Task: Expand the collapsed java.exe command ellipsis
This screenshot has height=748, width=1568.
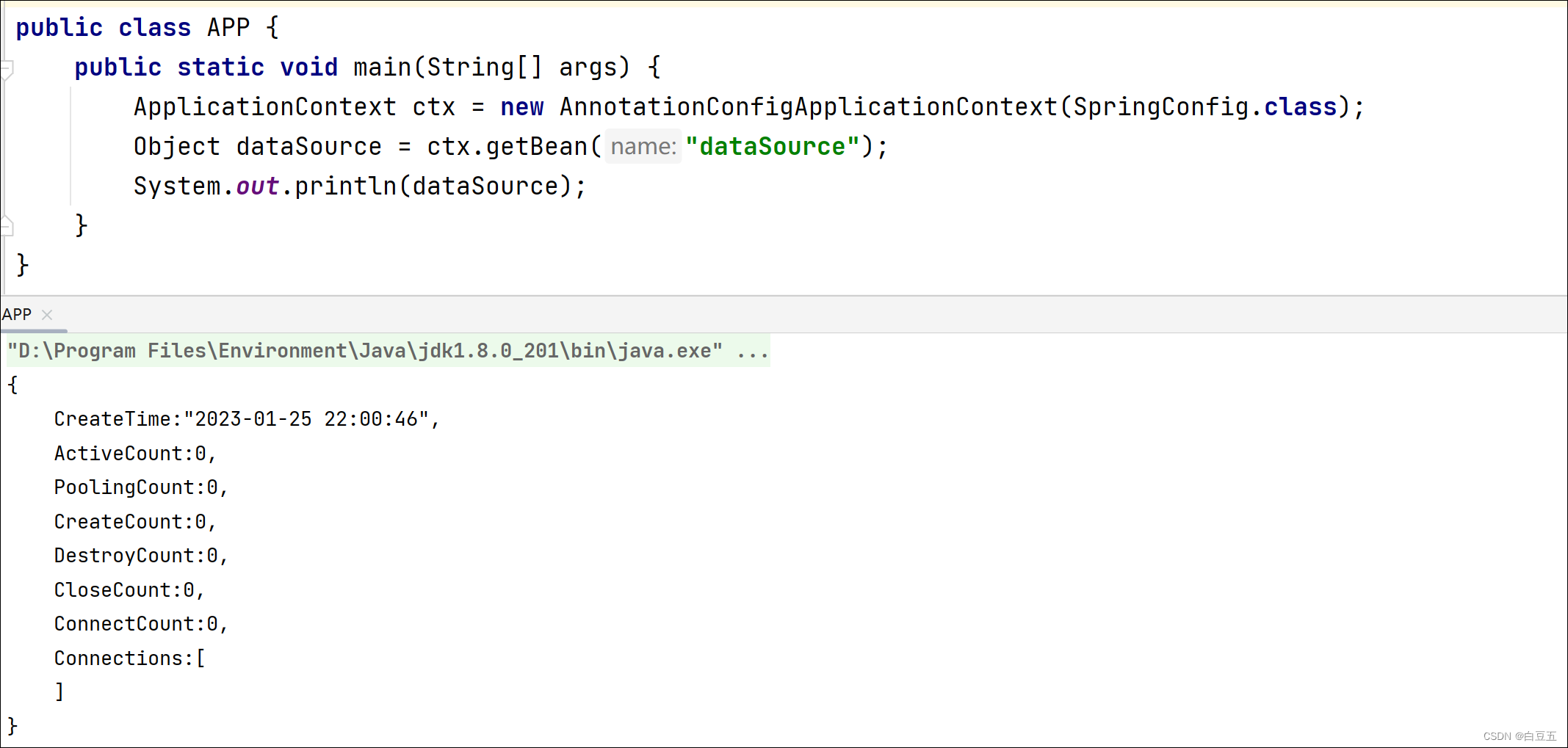Action: tap(753, 352)
